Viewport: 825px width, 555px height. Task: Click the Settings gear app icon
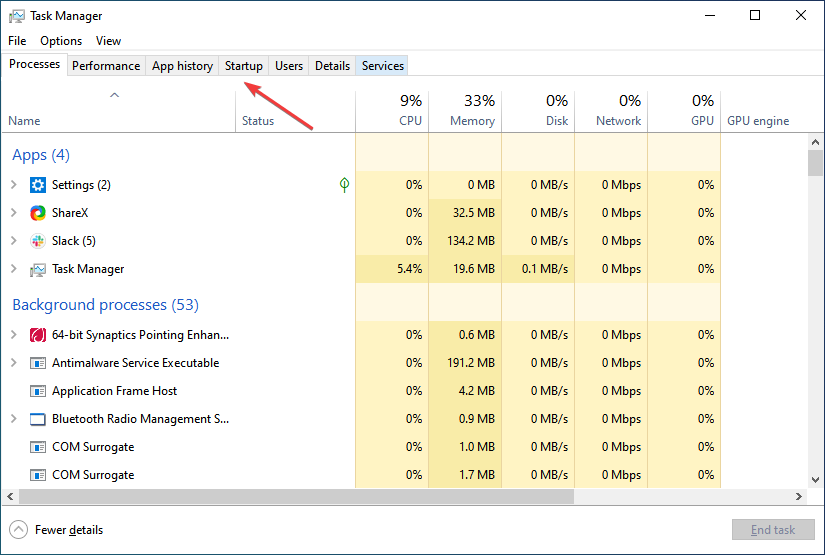(x=38, y=185)
